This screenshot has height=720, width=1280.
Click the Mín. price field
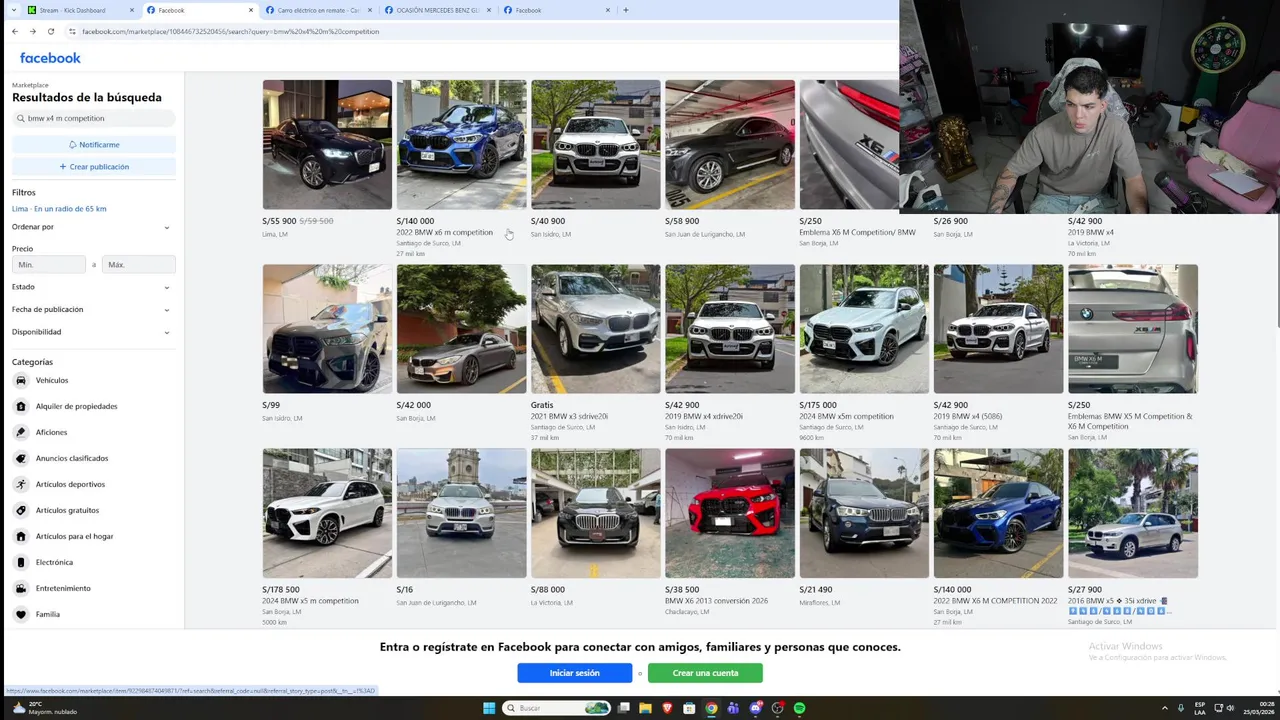pos(48,265)
